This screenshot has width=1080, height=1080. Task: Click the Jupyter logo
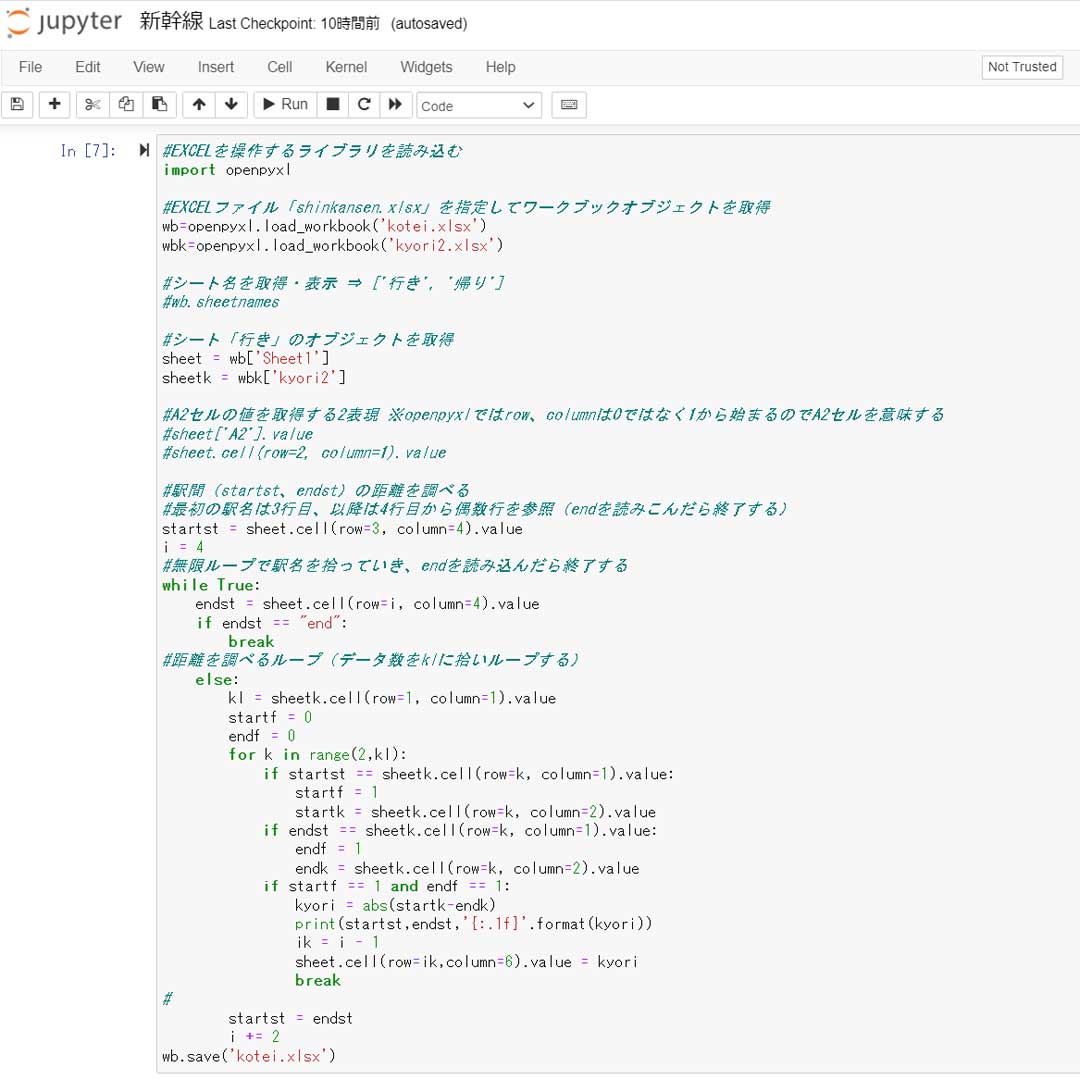tap(63, 22)
